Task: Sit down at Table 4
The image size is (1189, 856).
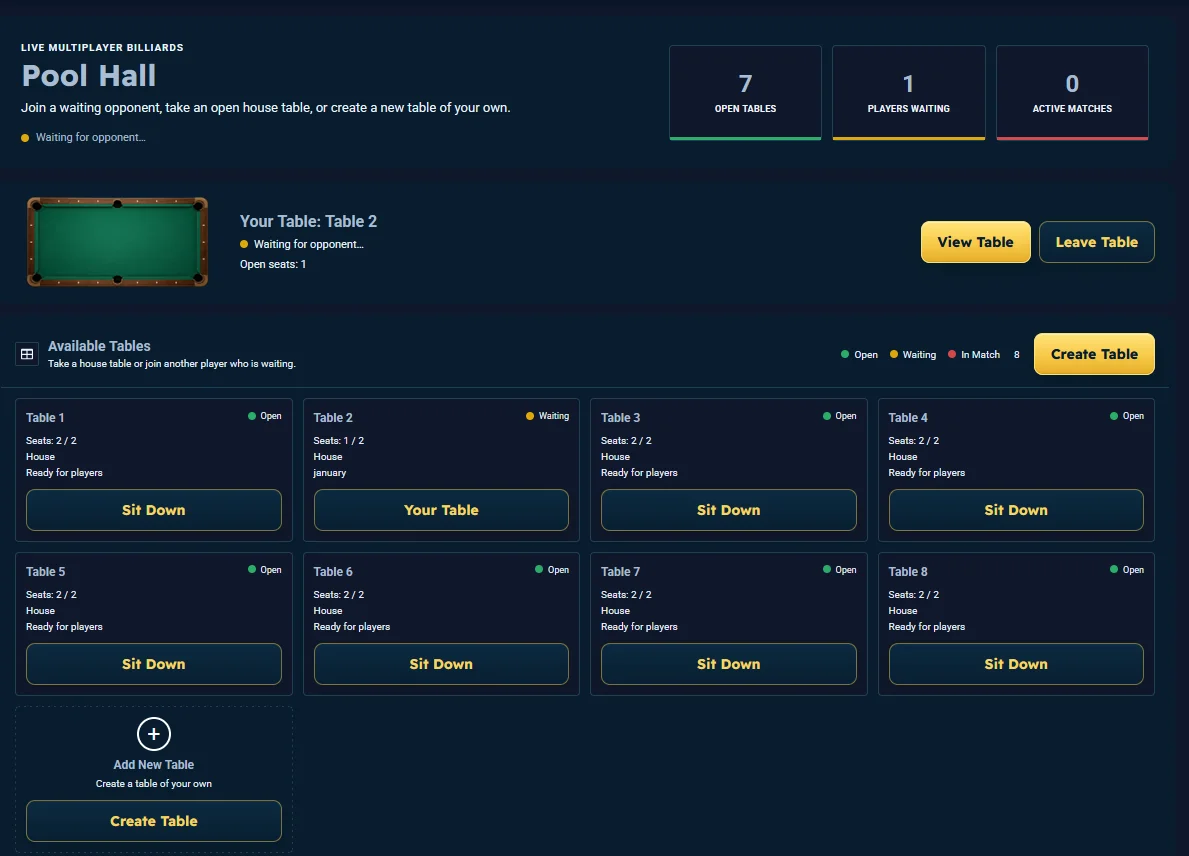Action: (x=1016, y=510)
